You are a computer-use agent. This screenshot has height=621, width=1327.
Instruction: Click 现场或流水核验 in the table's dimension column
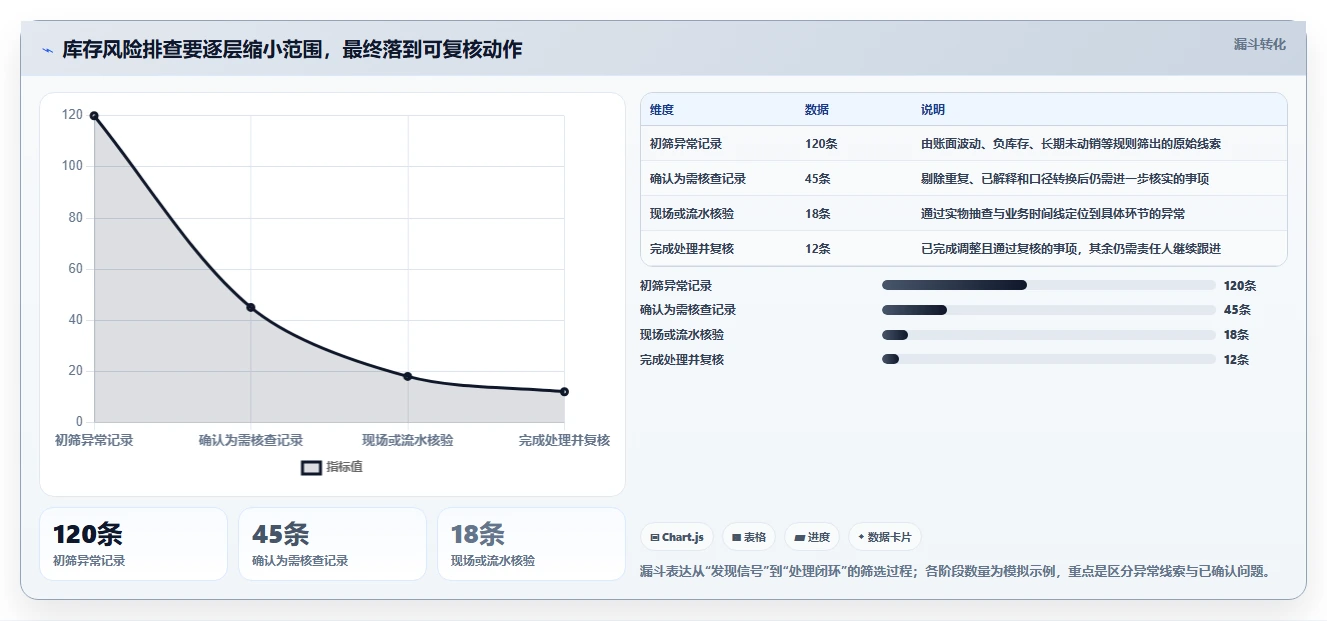pyautogui.click(x=692, y=214)
